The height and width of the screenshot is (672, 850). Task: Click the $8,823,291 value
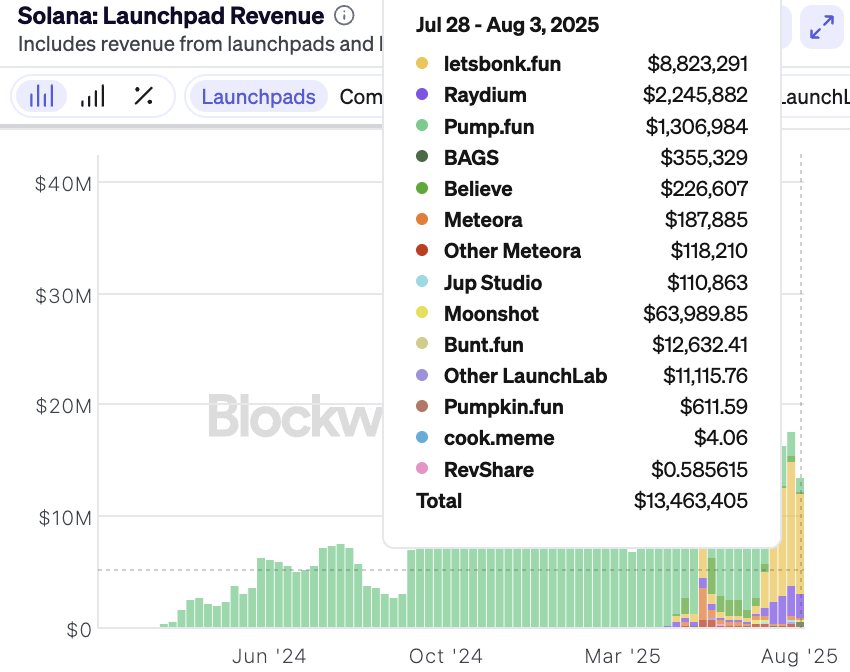697,64
